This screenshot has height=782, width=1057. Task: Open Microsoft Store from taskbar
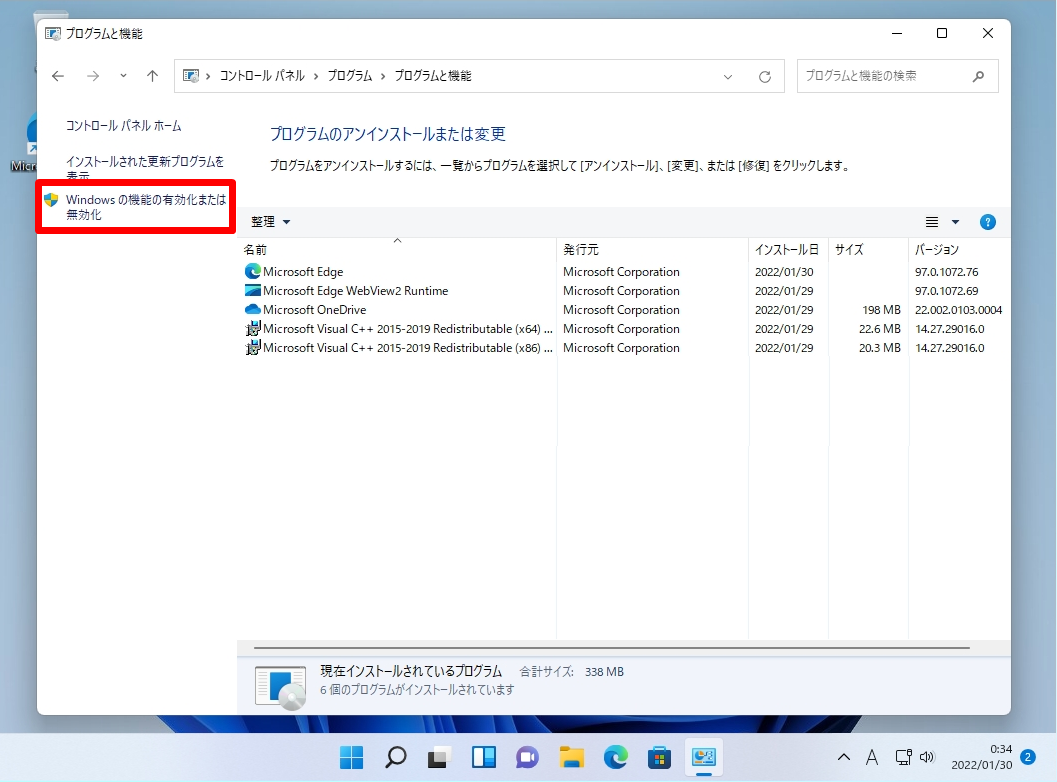659,758
